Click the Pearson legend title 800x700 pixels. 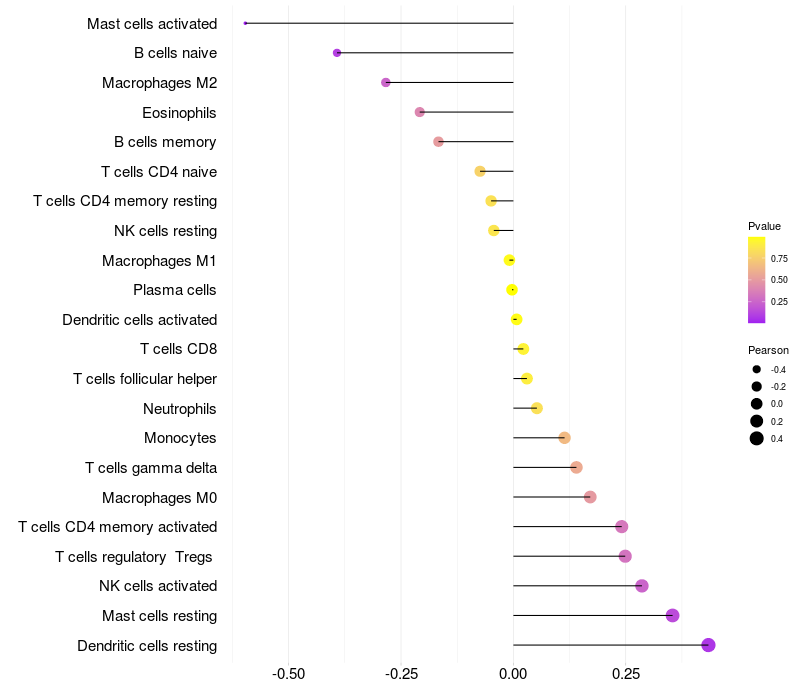pos(768,350)
